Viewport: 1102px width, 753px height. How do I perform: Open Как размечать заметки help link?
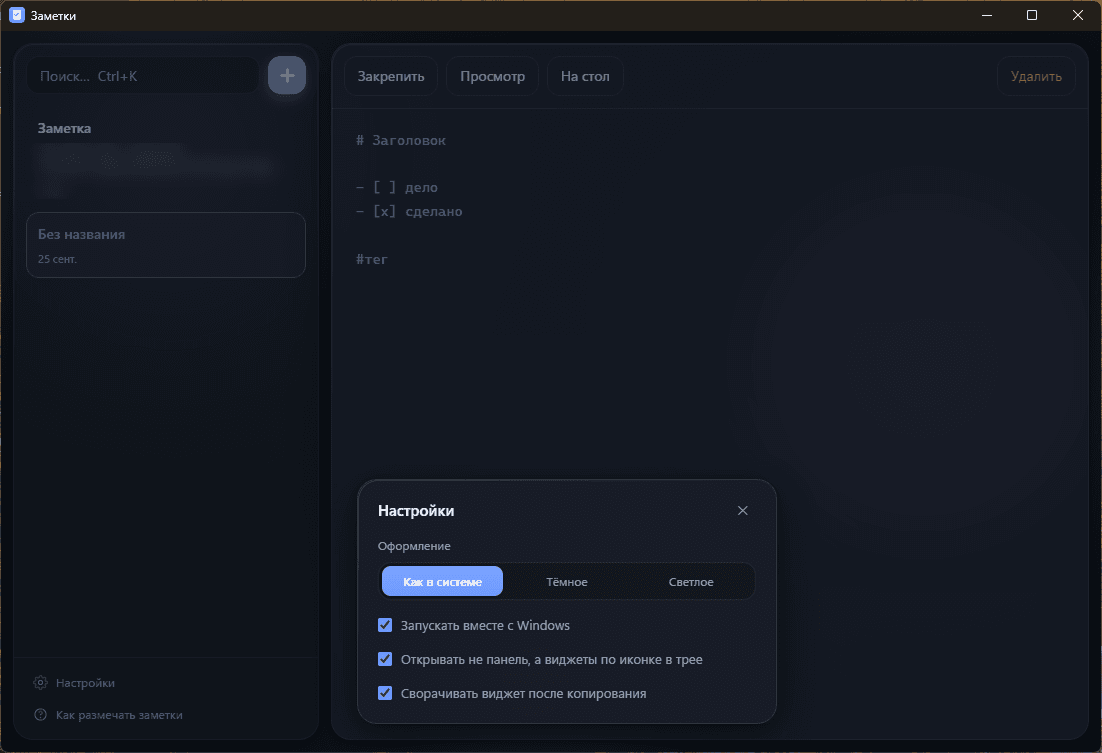pyautogui.click(x=119, y=715)
